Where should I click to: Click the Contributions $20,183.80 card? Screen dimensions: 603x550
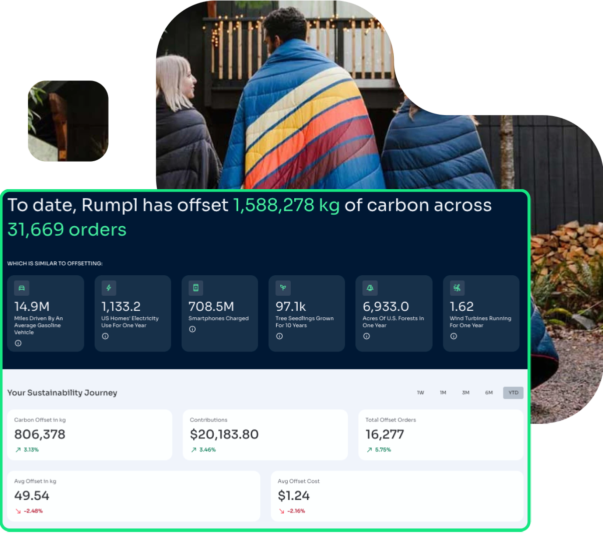[265, 435]
